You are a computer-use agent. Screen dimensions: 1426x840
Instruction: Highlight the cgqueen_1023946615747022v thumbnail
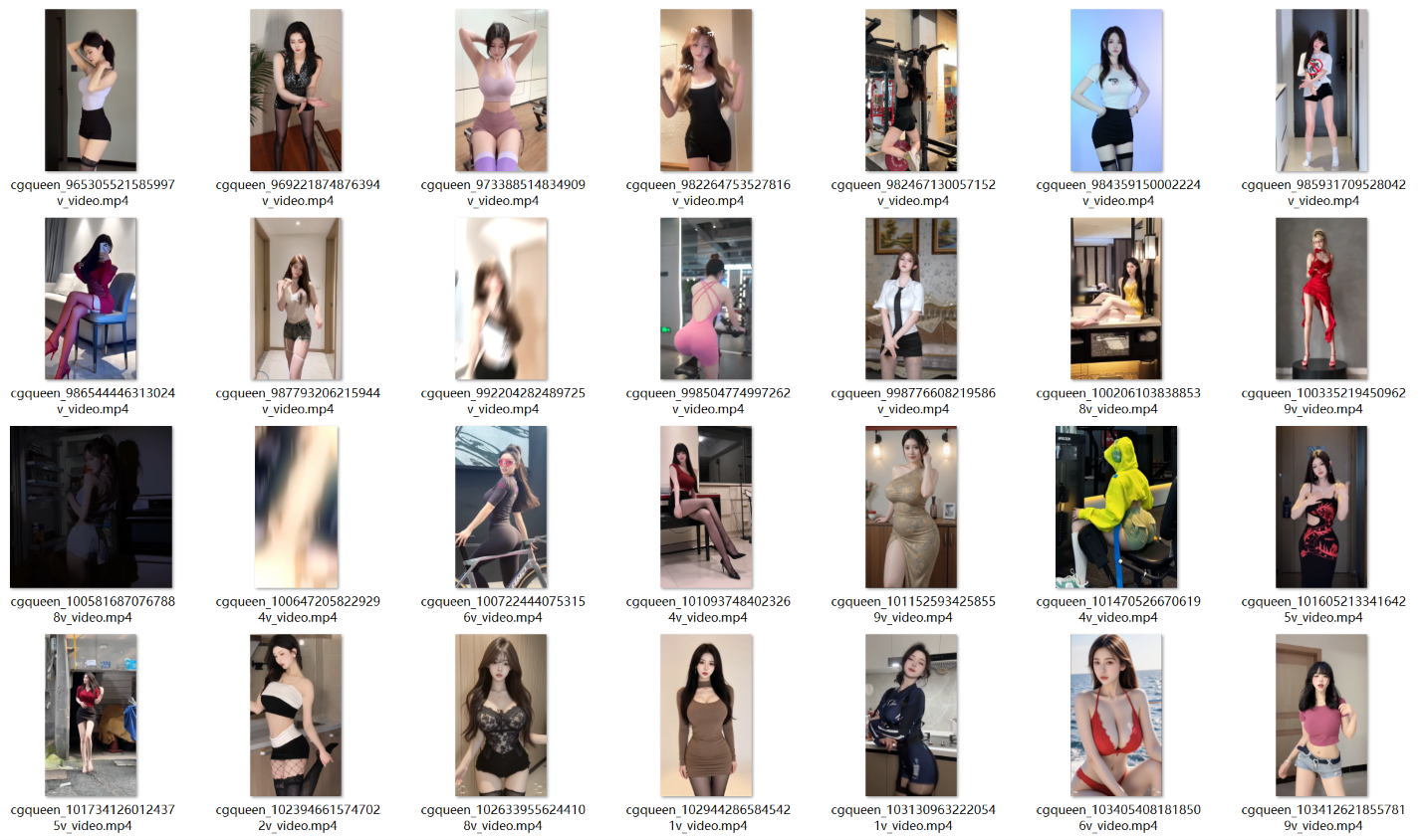coord(296,716)
